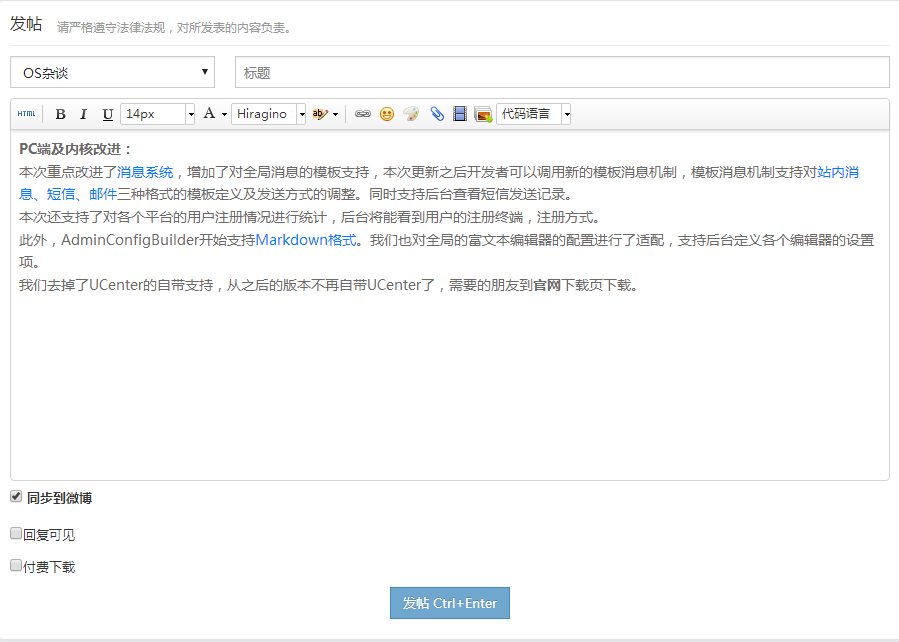
Task: Toggle underline formatting
Action: coord(107,114)
